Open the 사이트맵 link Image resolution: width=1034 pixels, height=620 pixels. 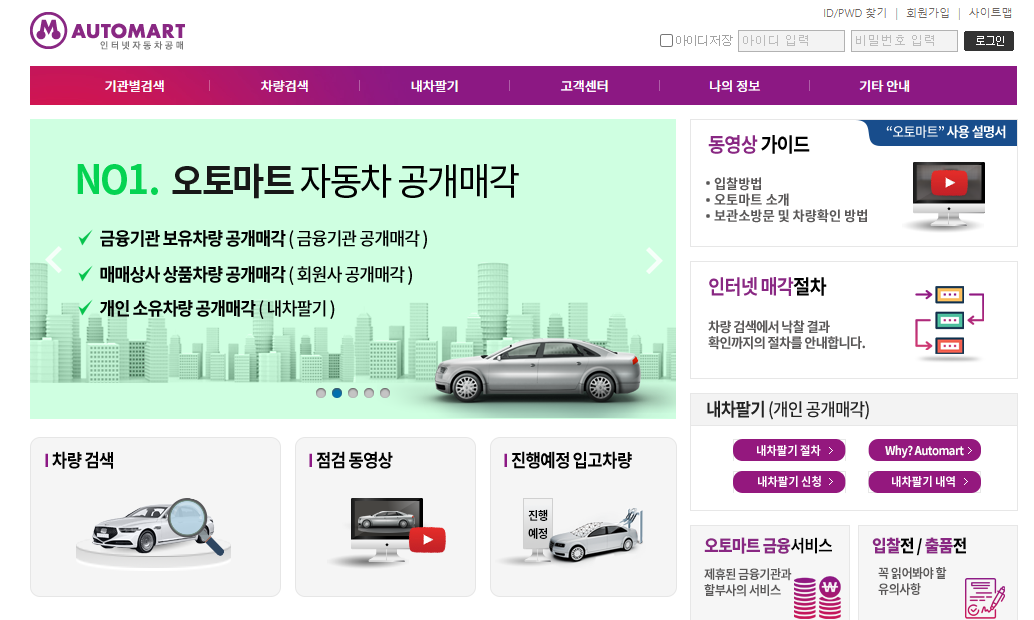[x=990, y=13]
